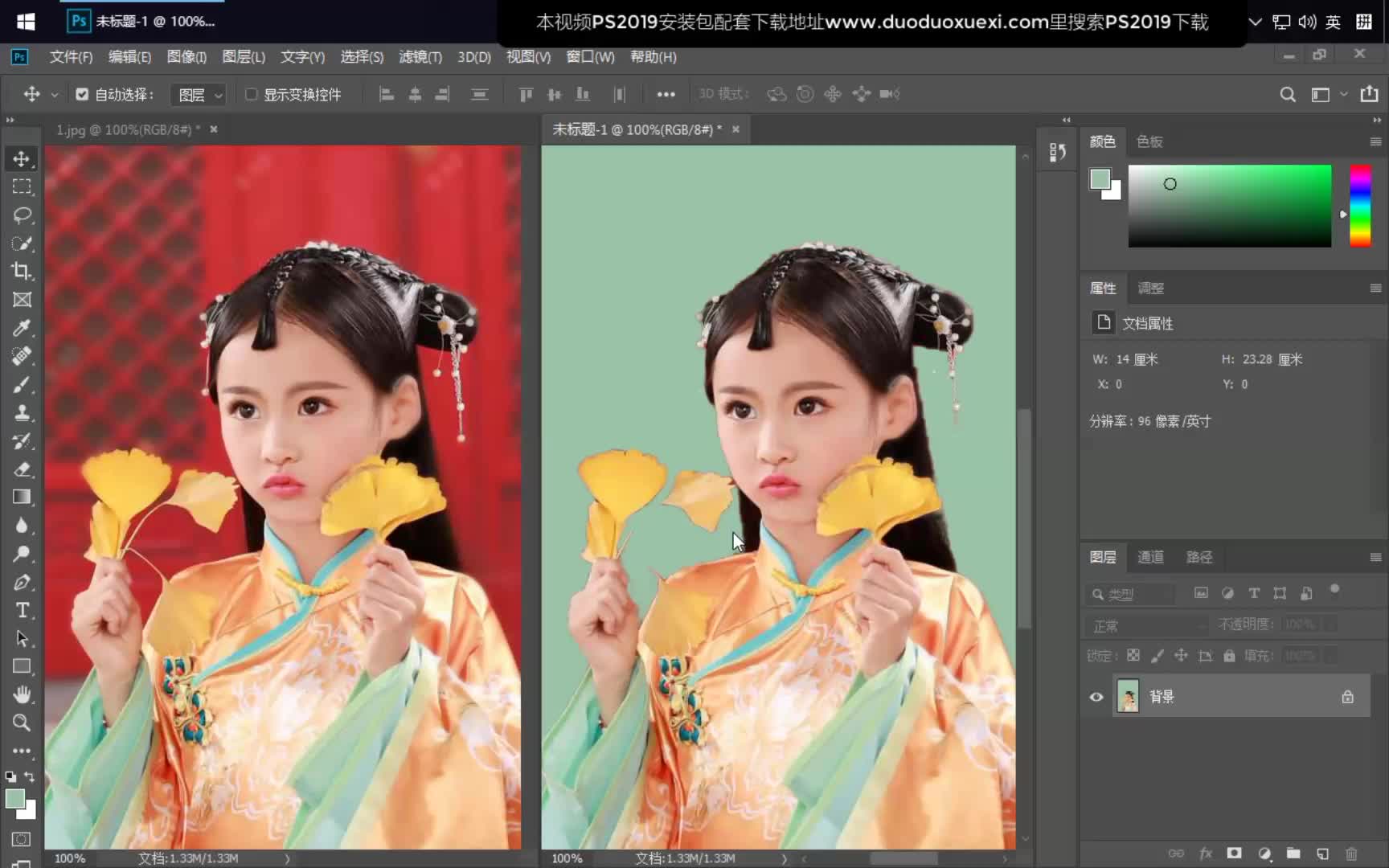Screen dimensions: 1389x868
Task: Toggle pixel layer filter
Action: point(1201,593)
